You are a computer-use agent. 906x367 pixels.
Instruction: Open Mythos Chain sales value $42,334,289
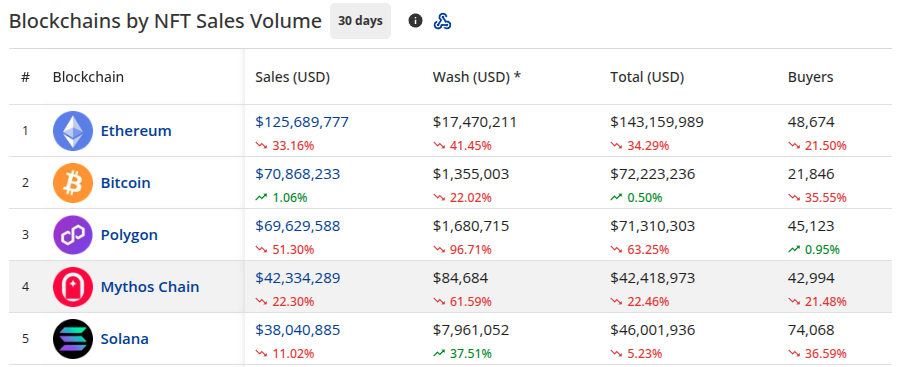[298, 278]
